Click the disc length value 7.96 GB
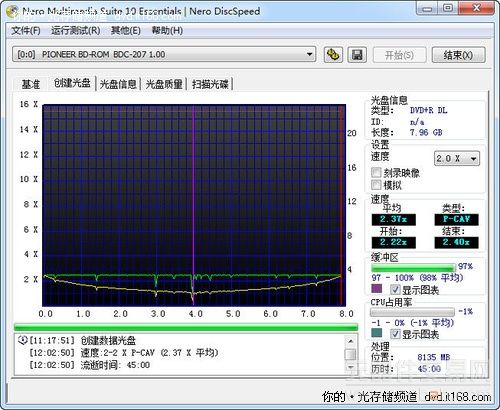 click(x=426, y=132)
